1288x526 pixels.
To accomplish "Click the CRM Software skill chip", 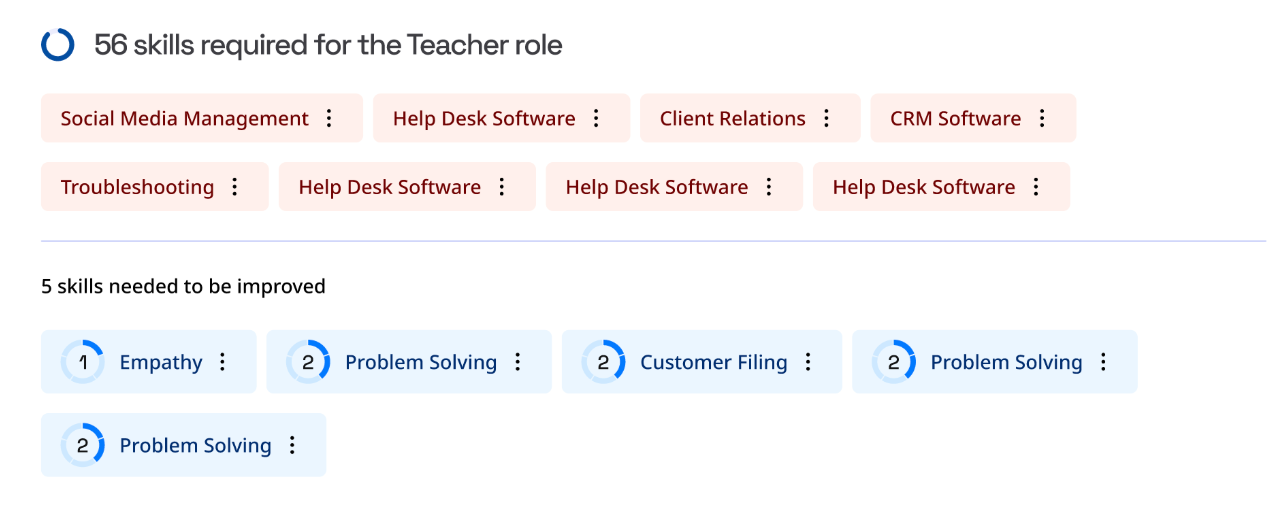I will pyautogui.click(x=955, y=119).
